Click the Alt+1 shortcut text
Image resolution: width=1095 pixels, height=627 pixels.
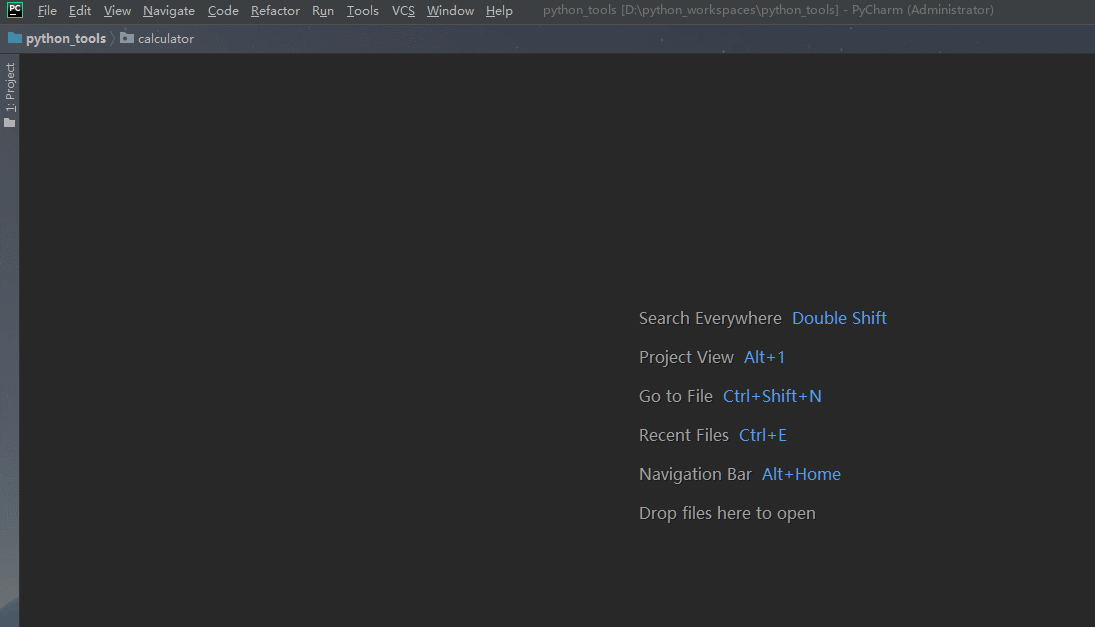[x=764, y=357]
